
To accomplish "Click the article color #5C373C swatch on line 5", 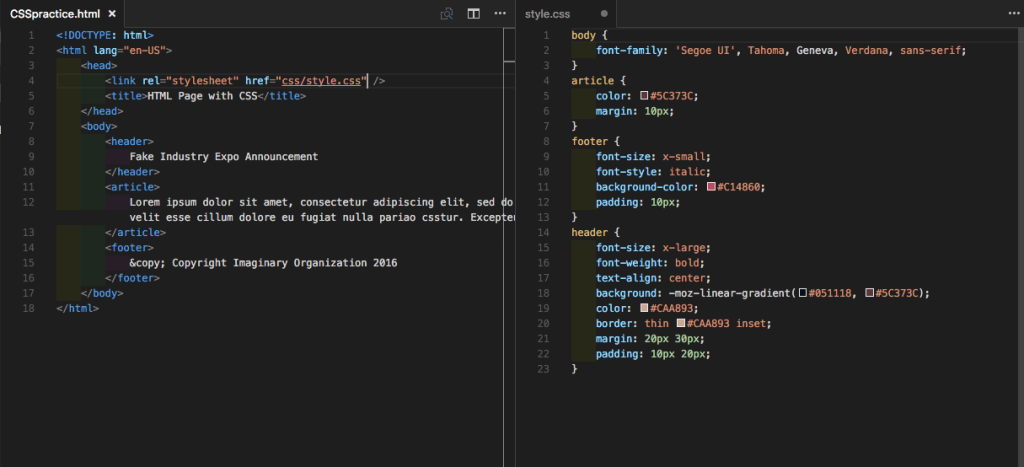I will click(645, 96).
